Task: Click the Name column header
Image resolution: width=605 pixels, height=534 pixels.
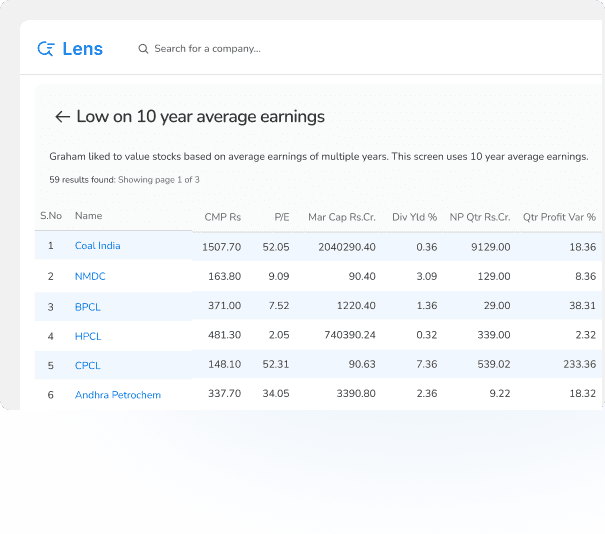Action: [x=88, y=216]
